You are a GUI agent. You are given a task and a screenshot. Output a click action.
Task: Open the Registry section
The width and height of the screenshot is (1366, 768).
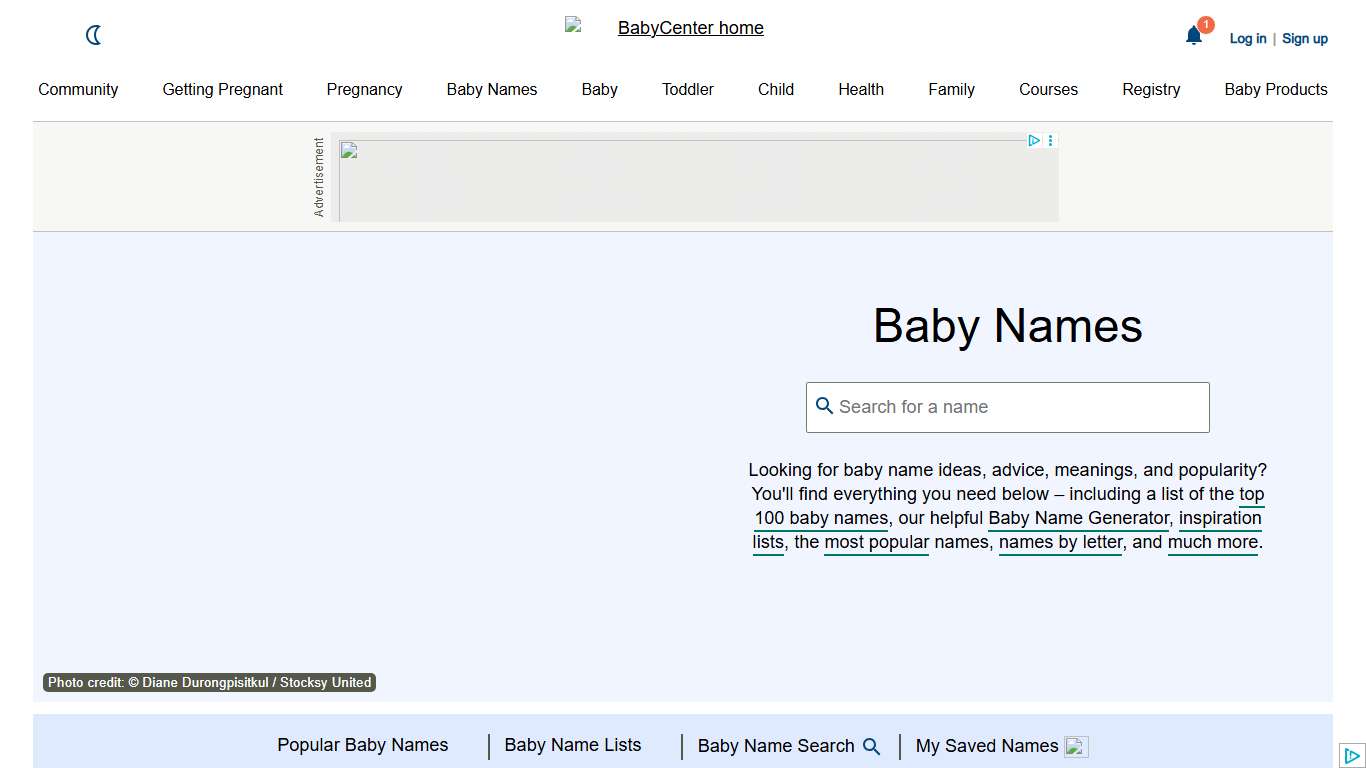1151,89
